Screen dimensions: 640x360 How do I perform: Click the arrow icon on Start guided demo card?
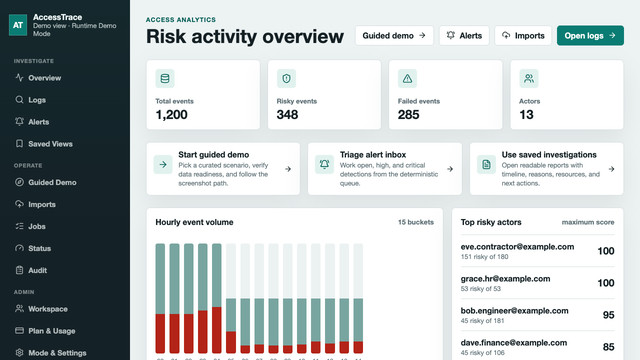tap(163, 164)
